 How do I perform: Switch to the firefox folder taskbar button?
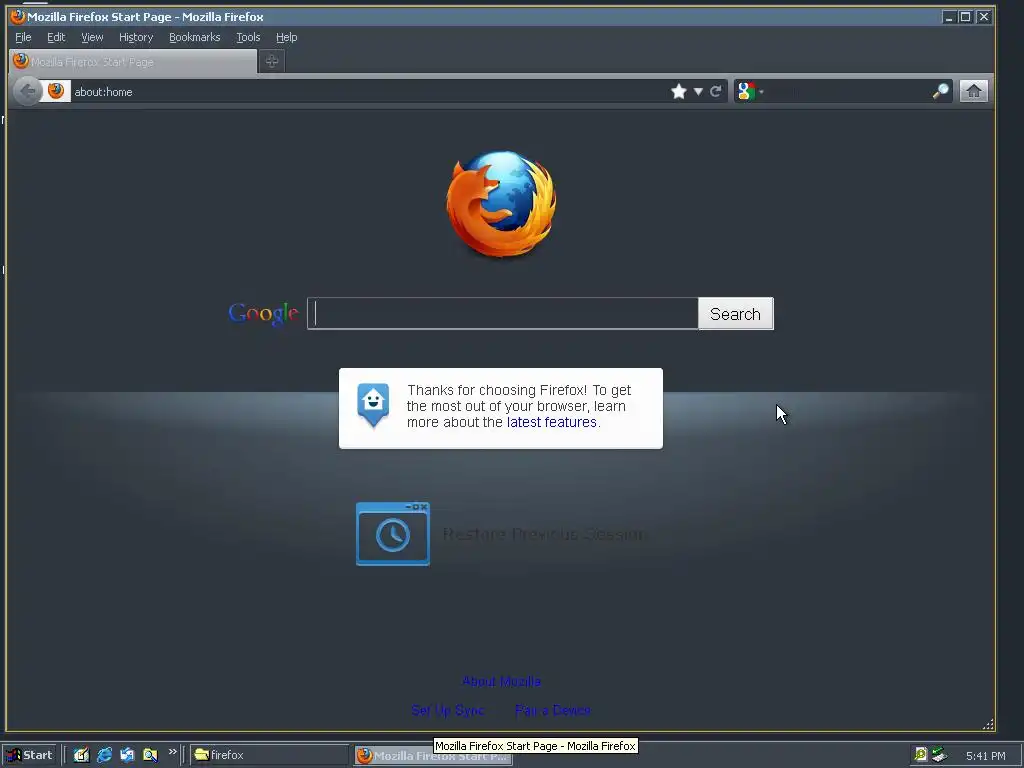(x=270, y=755)
